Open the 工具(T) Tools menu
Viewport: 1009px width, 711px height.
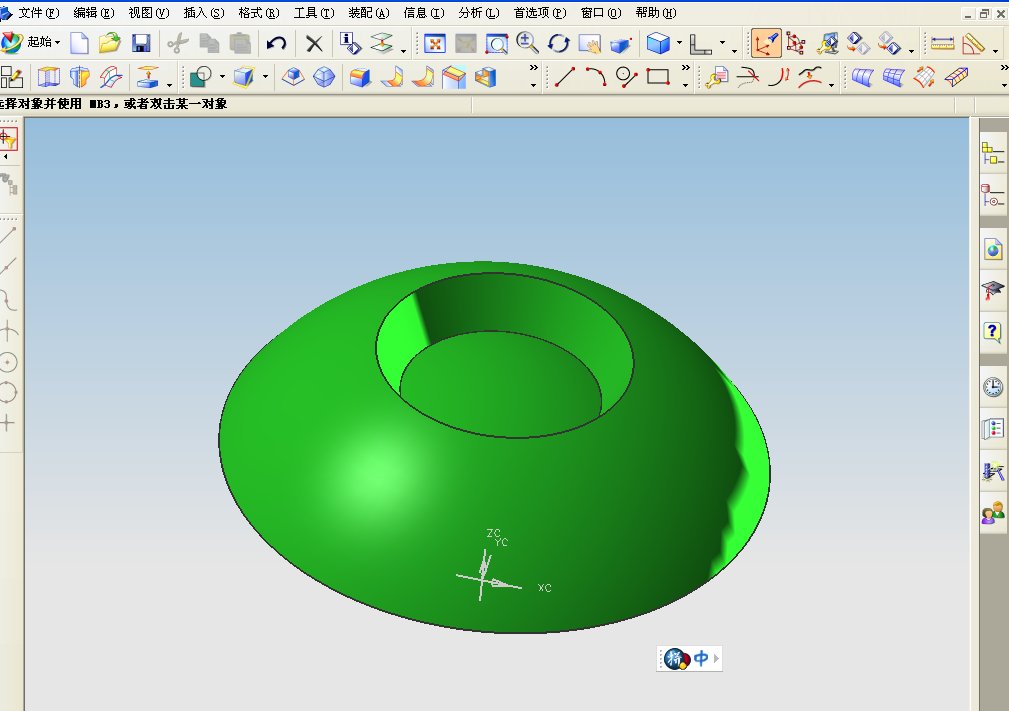coord(314,13)
